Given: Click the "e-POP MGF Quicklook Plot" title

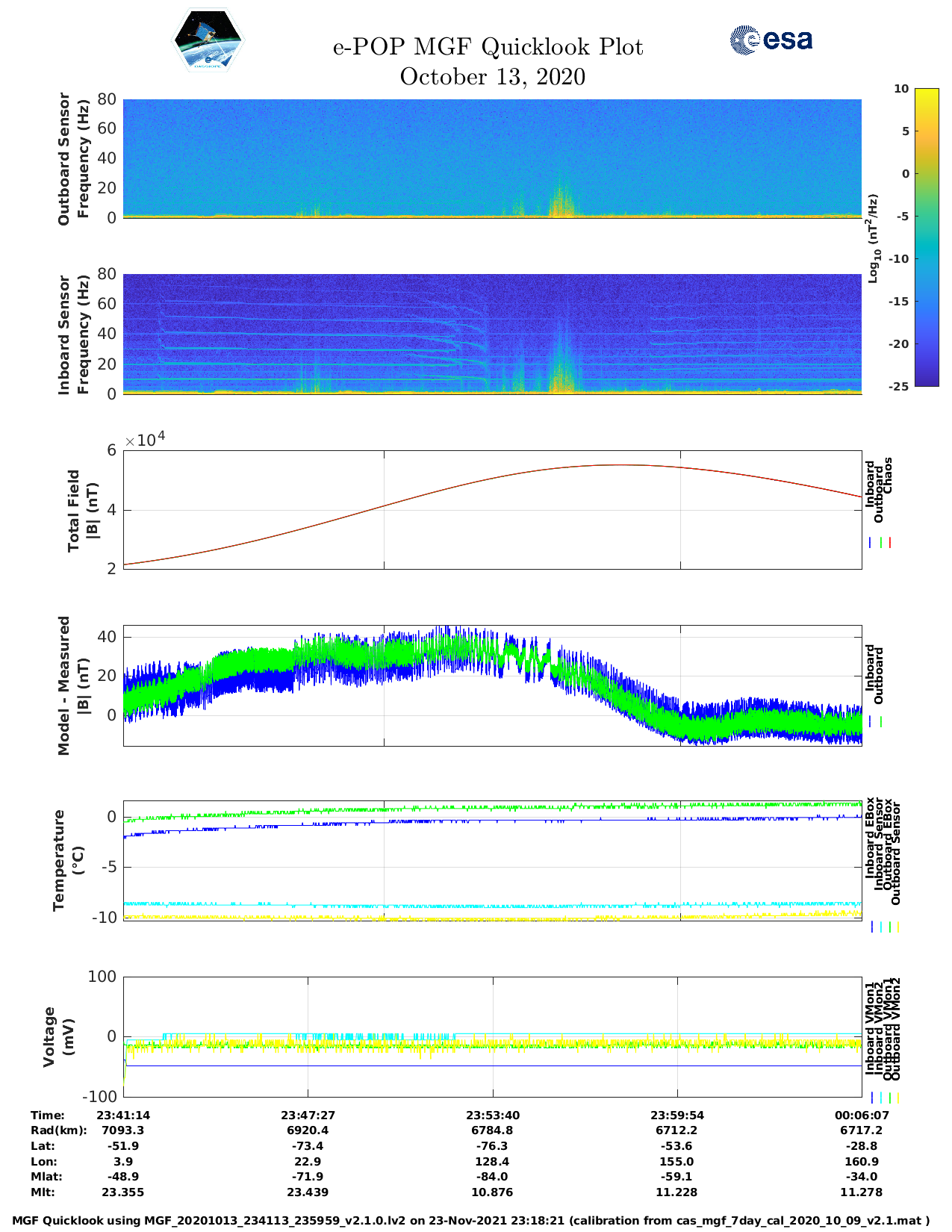Looking at the screenshot, I should (488, 47).
